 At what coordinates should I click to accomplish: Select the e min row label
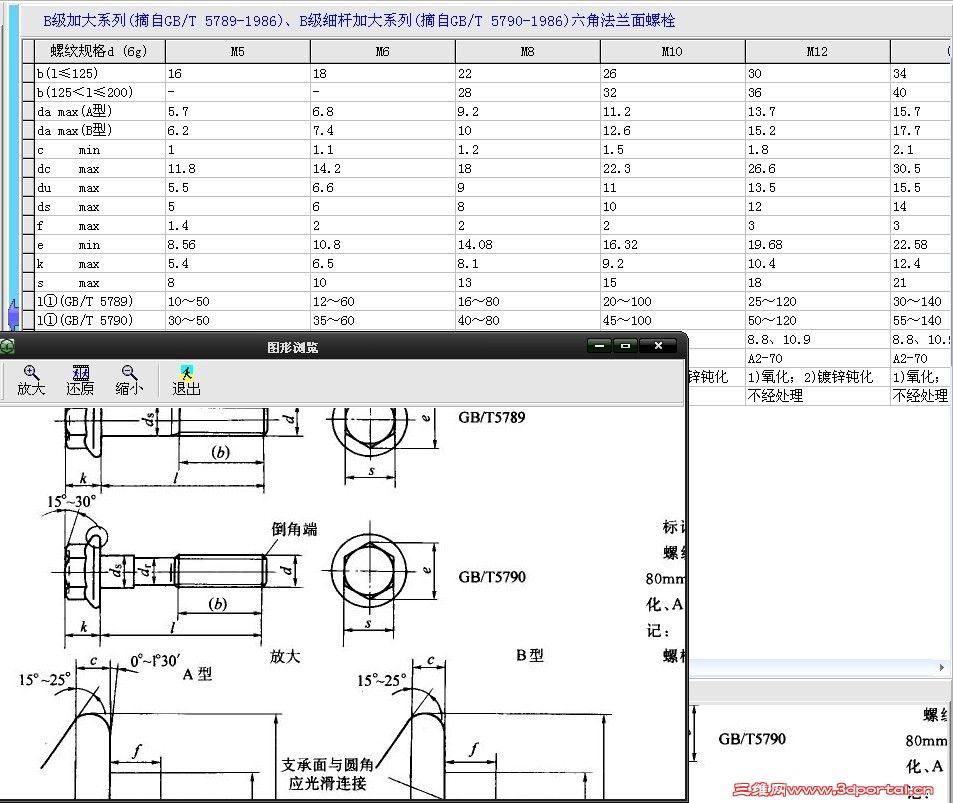[x=100, y=244]
